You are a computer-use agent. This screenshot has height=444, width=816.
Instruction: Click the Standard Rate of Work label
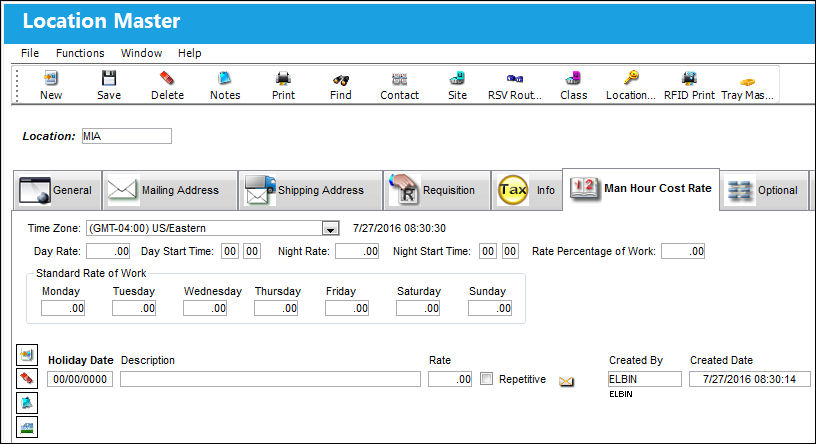point(91,273)
